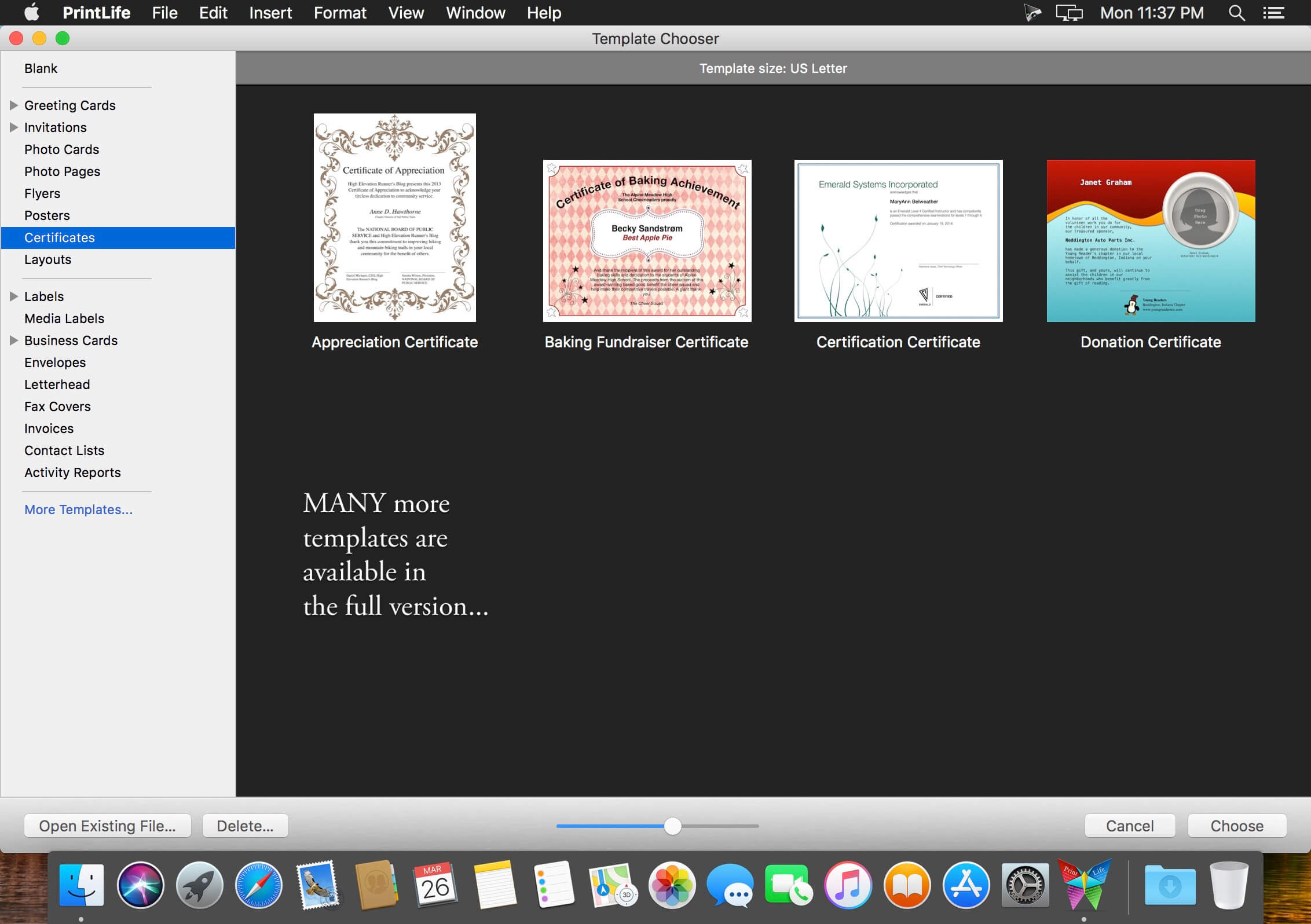Open the Edit menu
The width and height of the screenshot is (1311, 924).
pyautogui.click(x=213, y=13)
